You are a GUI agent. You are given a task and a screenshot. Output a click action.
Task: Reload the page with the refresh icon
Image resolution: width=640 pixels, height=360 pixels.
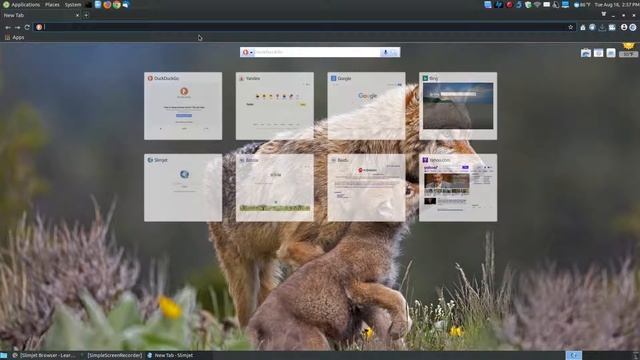pyautogui.click(x=27, y=27)
